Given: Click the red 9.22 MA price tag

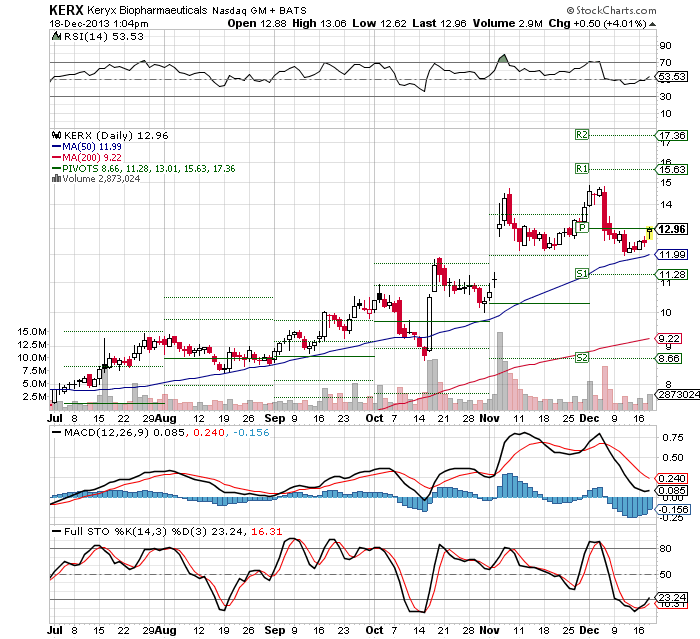Looking at the screenshot, I should (x=668, y=338).
